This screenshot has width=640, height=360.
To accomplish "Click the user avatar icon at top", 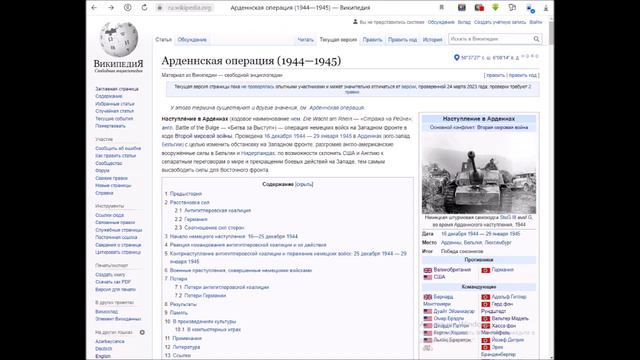I will click(x=355, y=22).
